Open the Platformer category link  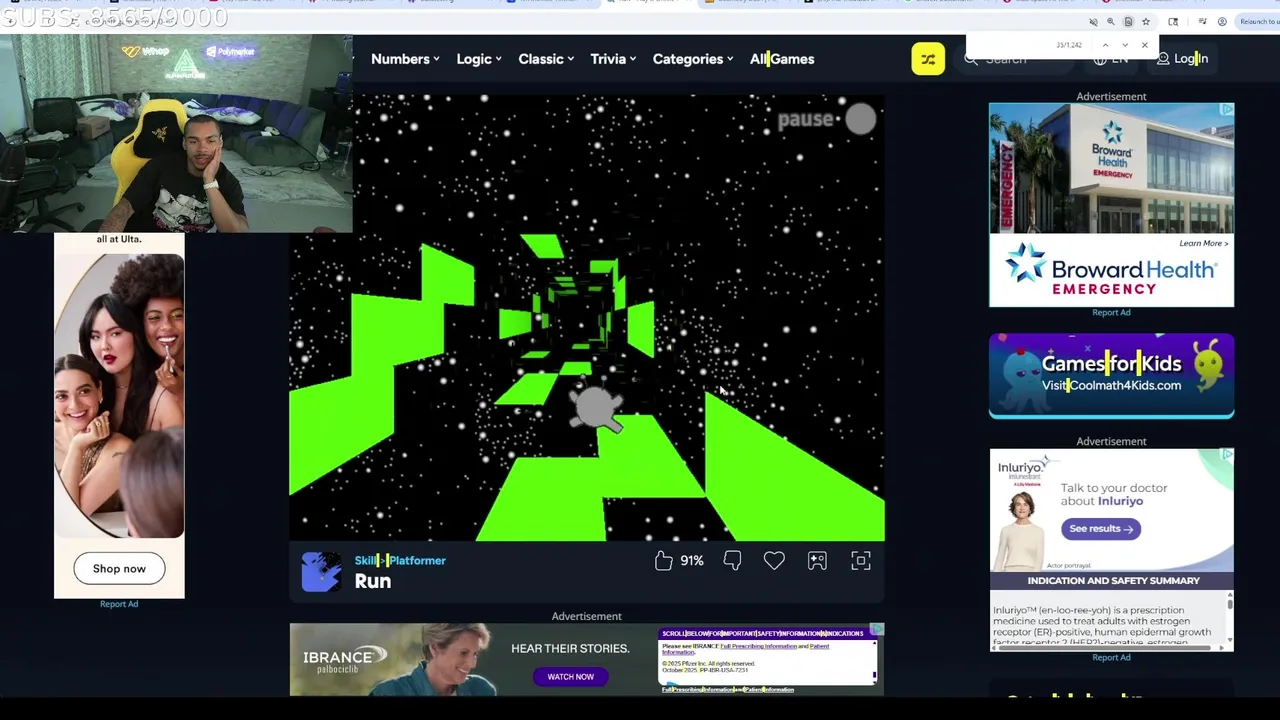coord(416,560)
